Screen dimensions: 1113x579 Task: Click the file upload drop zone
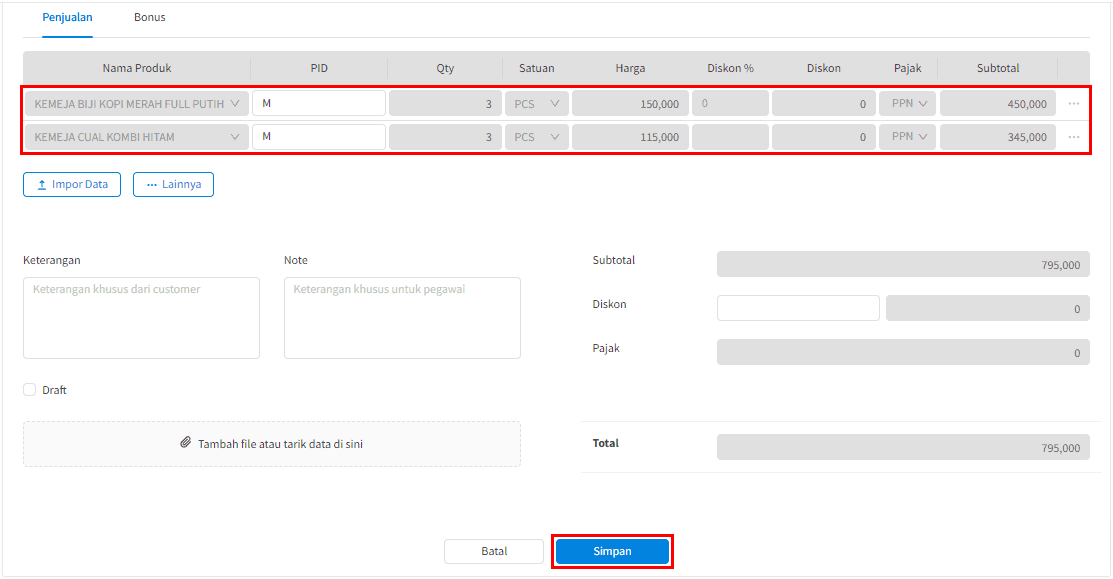tap(272, 444)
